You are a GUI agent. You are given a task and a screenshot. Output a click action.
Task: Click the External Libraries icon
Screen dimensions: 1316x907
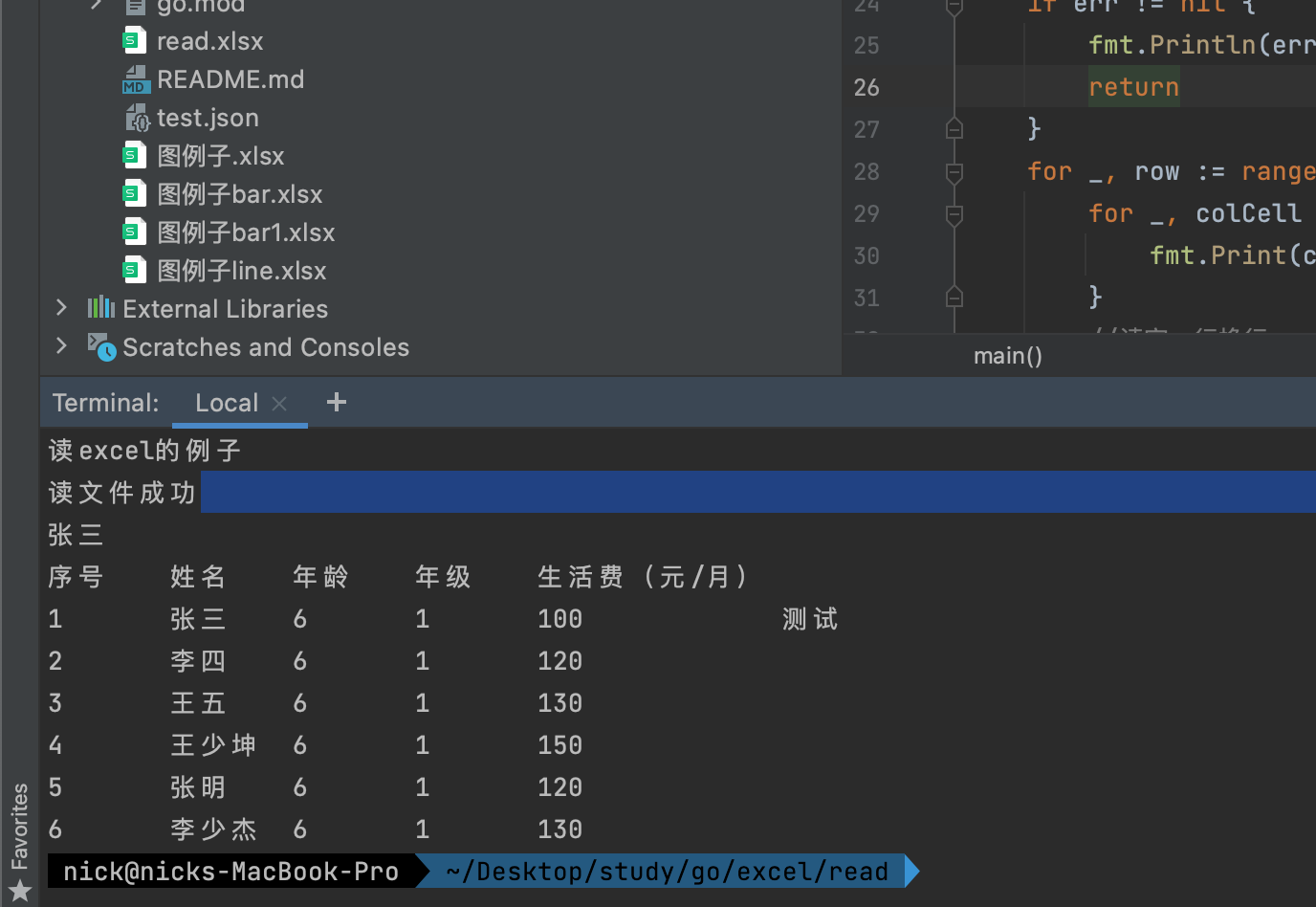(101, 308)
